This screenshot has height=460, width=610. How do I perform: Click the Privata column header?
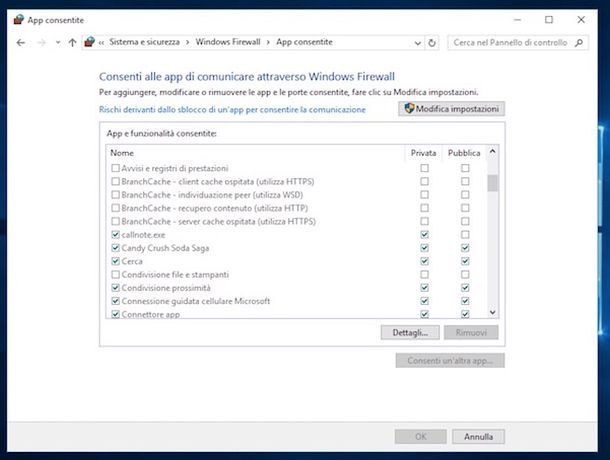pos(424,153)
